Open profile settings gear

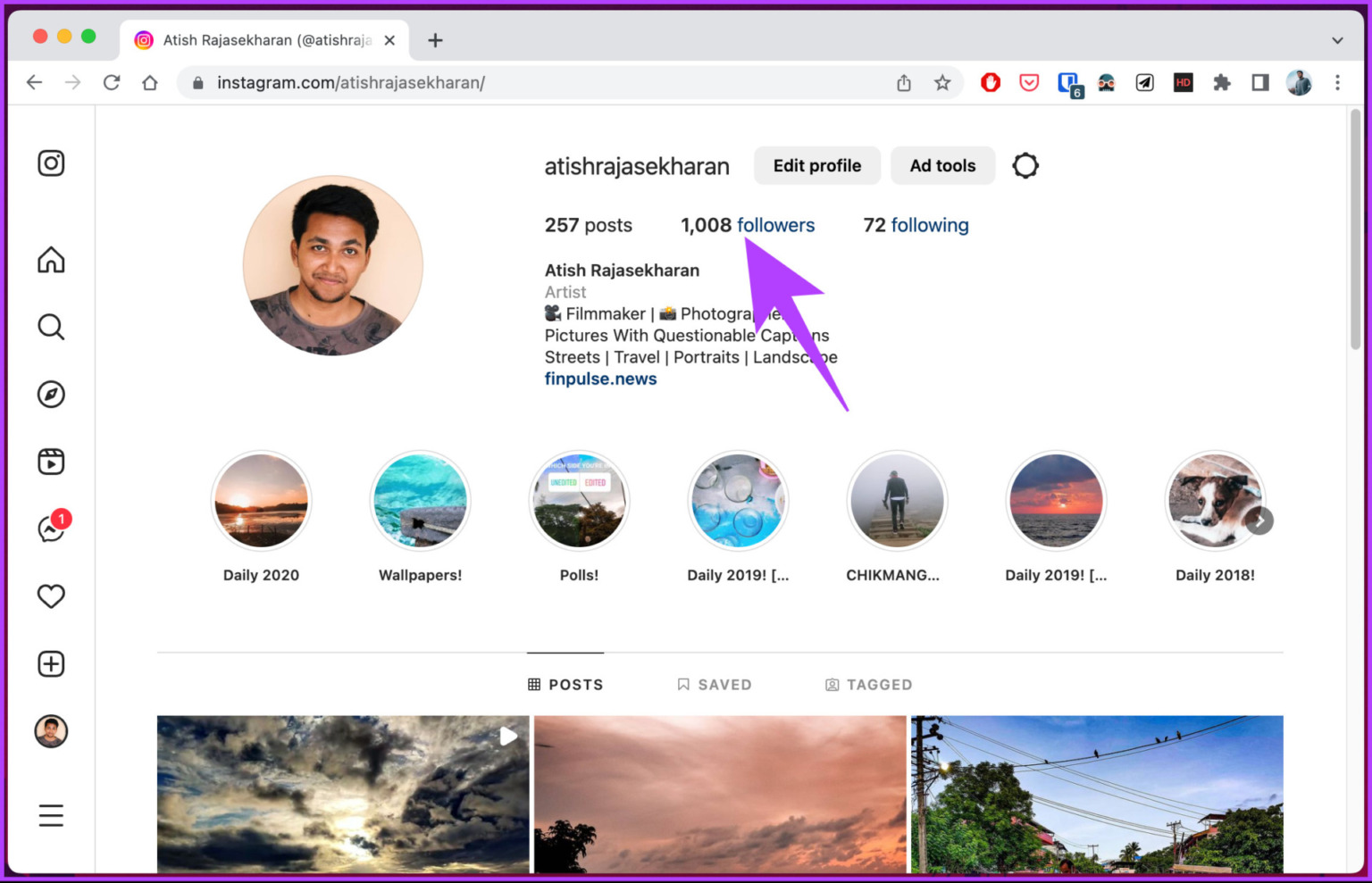click(x=1025, y=165)
